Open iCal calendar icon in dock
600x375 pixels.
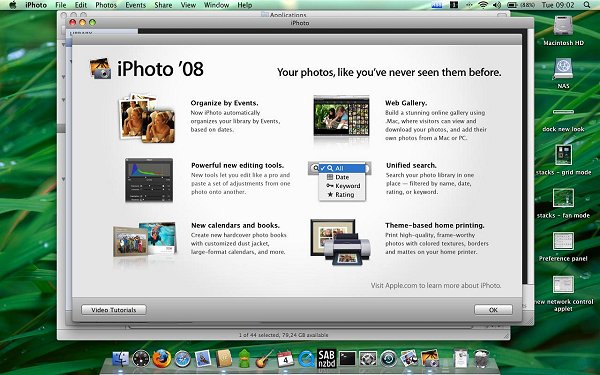[285, 359]
